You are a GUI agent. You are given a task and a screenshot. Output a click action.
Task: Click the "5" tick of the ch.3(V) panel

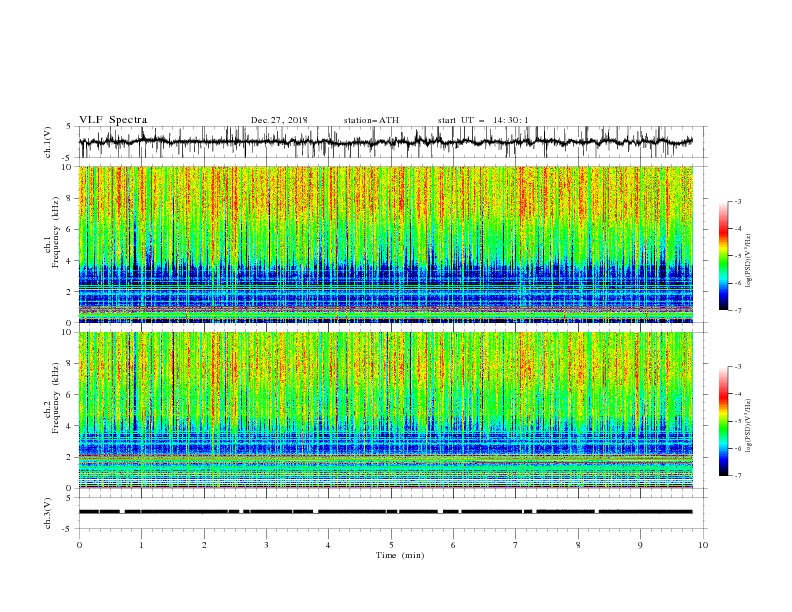[70, 498]
